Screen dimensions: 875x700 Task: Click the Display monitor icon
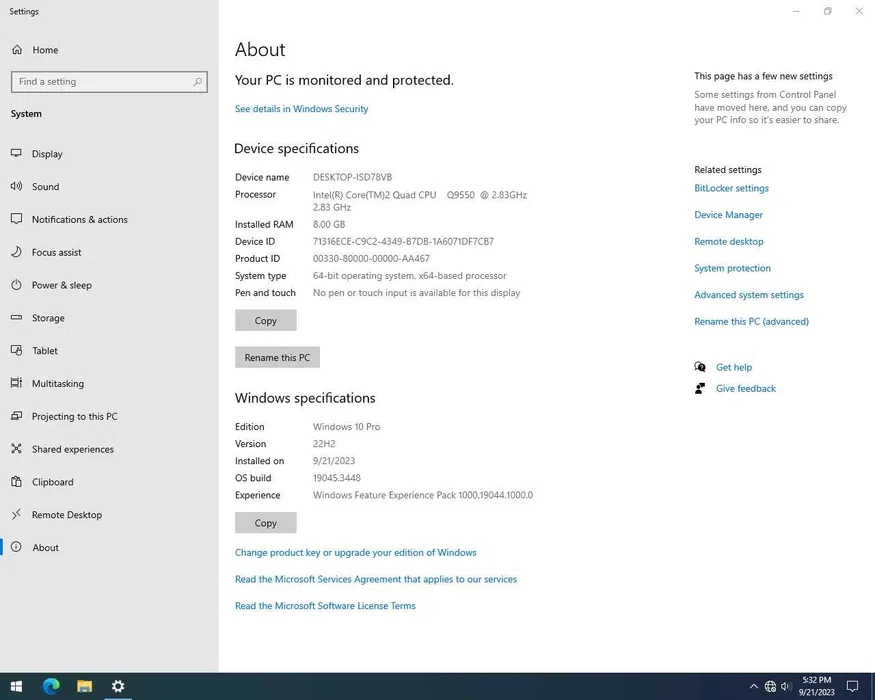tap(16, 154)
